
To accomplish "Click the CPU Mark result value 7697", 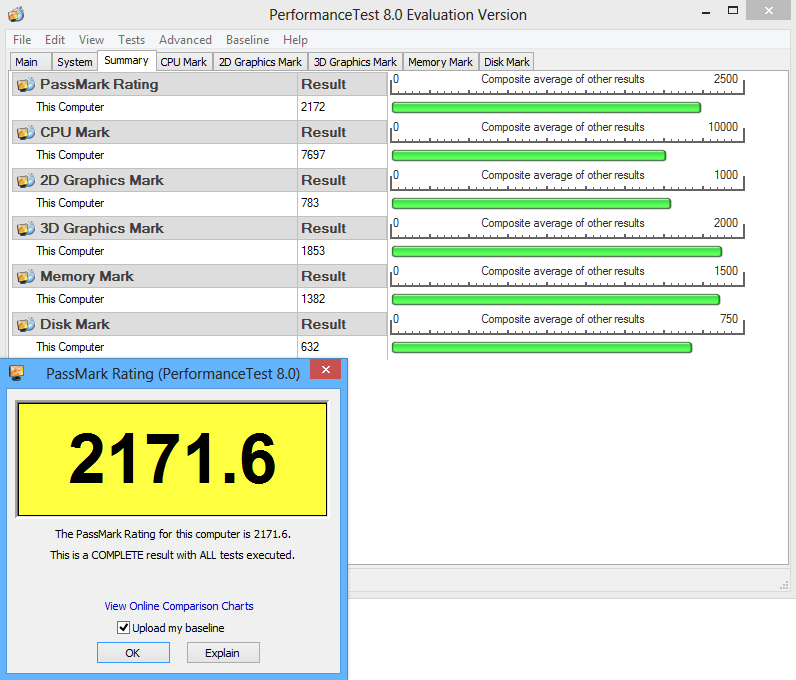I will coord(313,155).
